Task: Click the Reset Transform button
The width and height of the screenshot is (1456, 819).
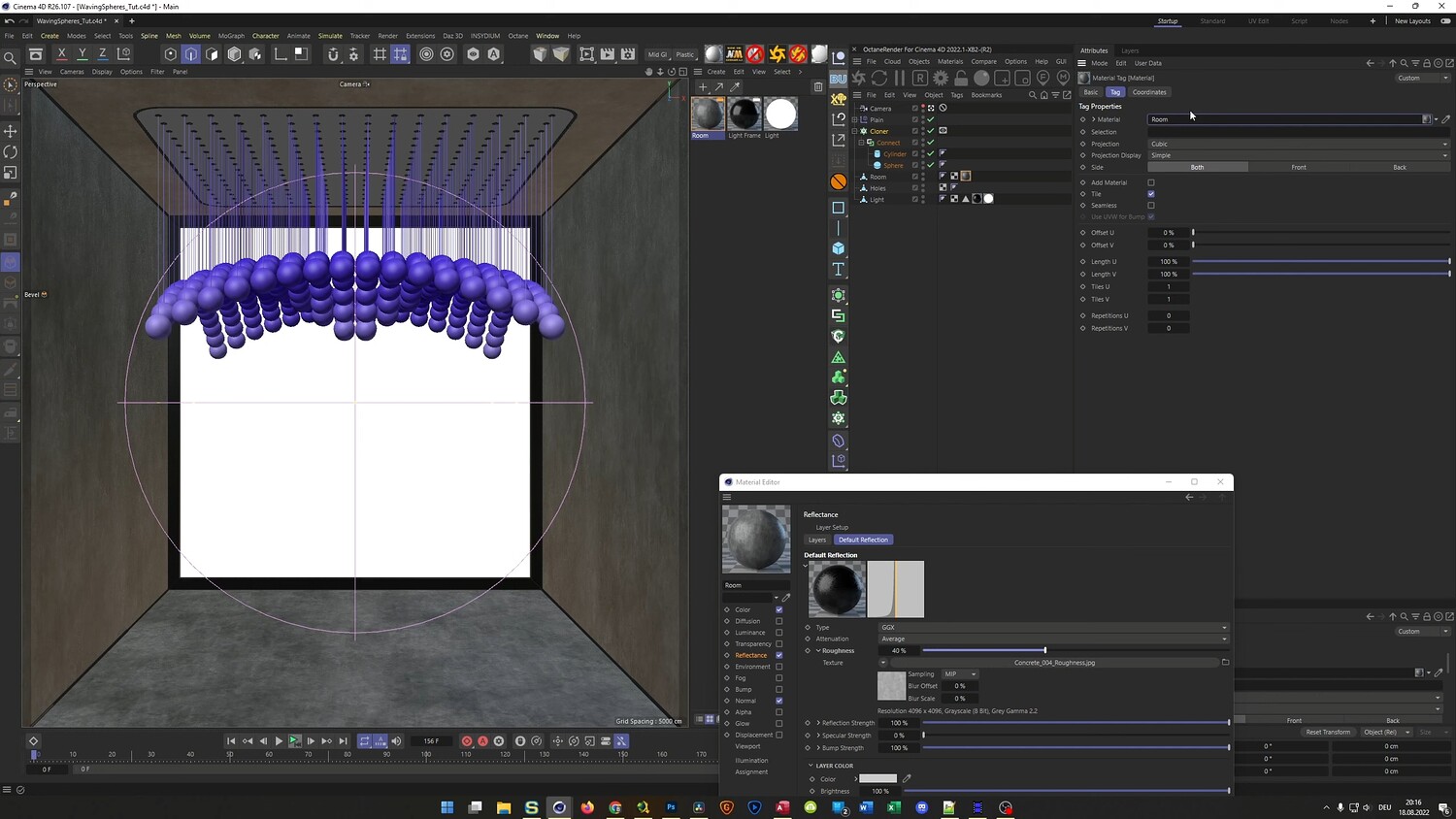Action: (1328, 733)
